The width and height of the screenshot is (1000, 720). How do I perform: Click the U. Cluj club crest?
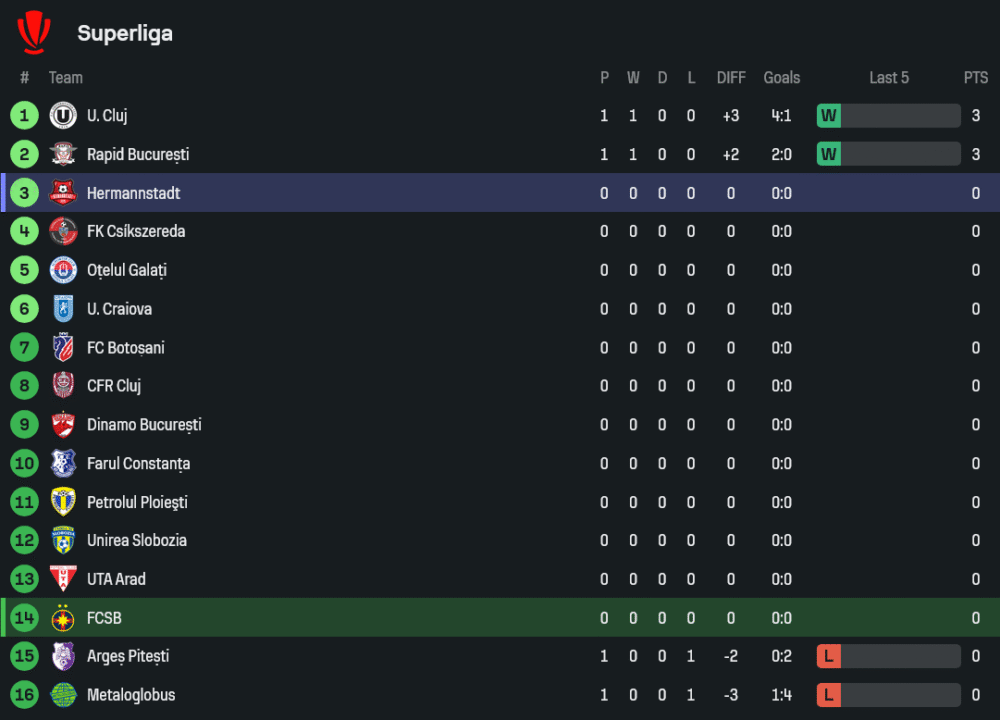63,116
